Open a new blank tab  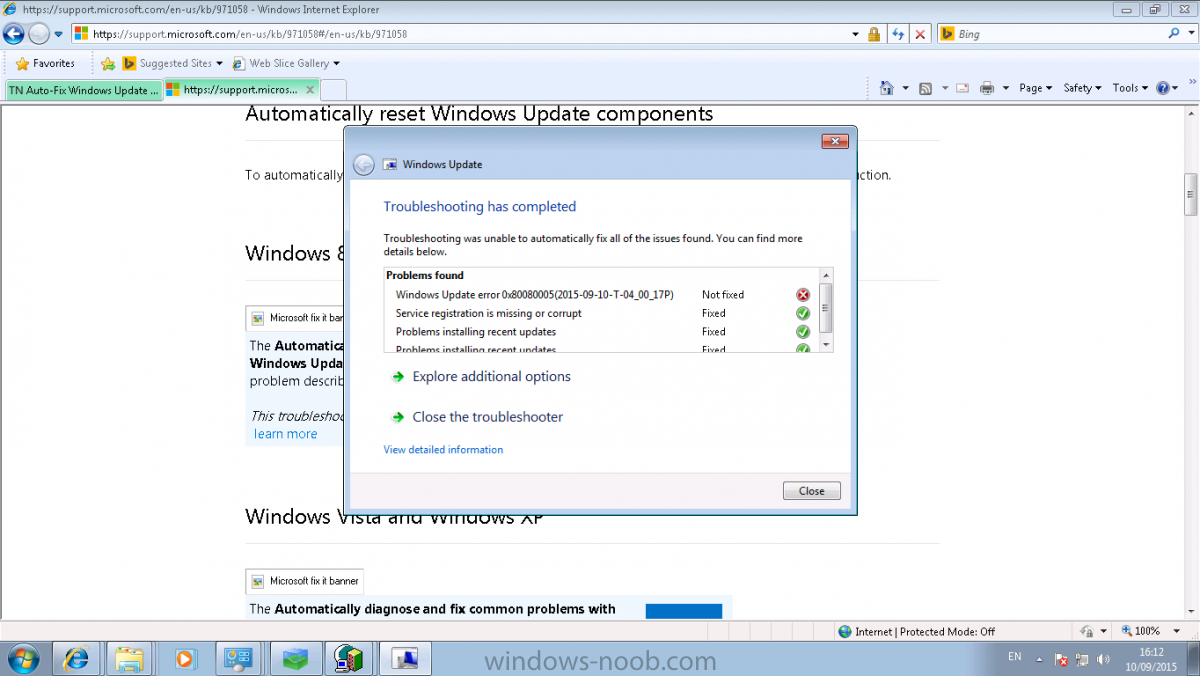[334, 89]
